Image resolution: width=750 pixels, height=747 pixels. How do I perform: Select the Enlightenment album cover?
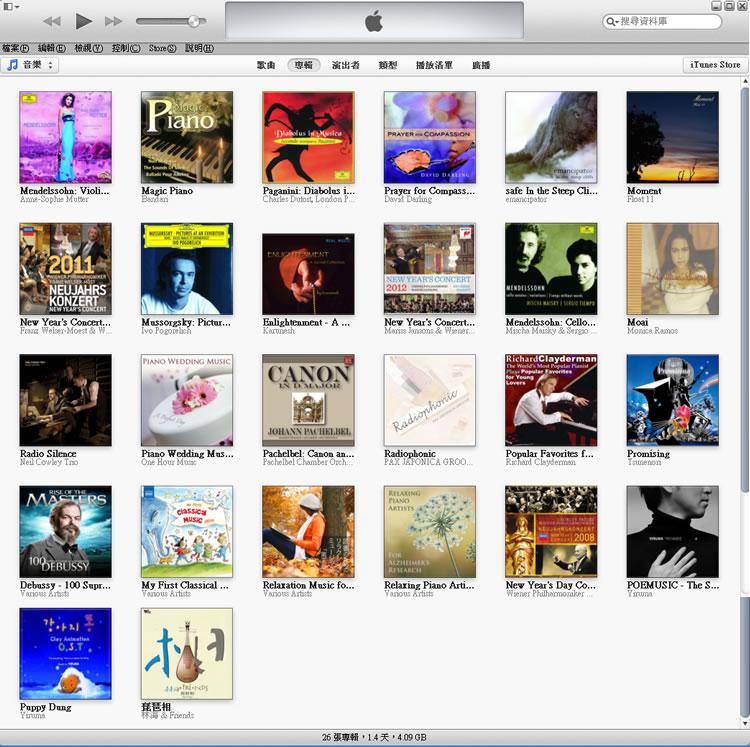[309, 274]
